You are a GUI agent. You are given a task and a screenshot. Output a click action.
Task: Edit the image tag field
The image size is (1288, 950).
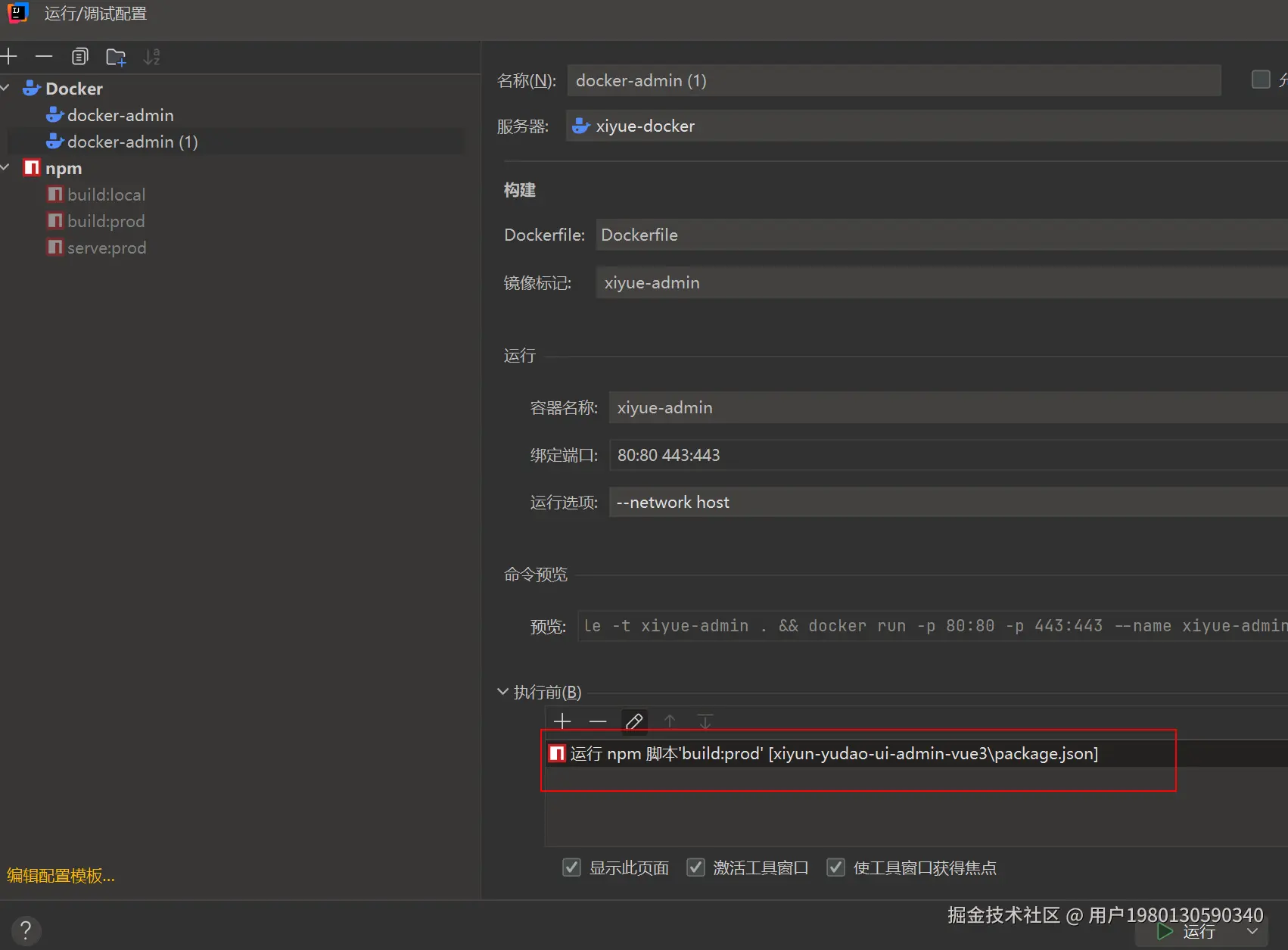pyautogui.click(x=942, y=282)
